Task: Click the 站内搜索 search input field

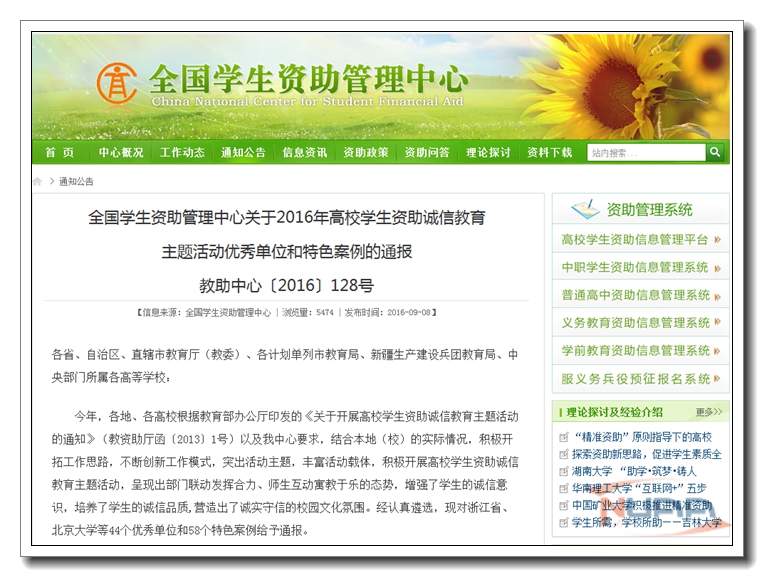Action: tap(644, 153)
